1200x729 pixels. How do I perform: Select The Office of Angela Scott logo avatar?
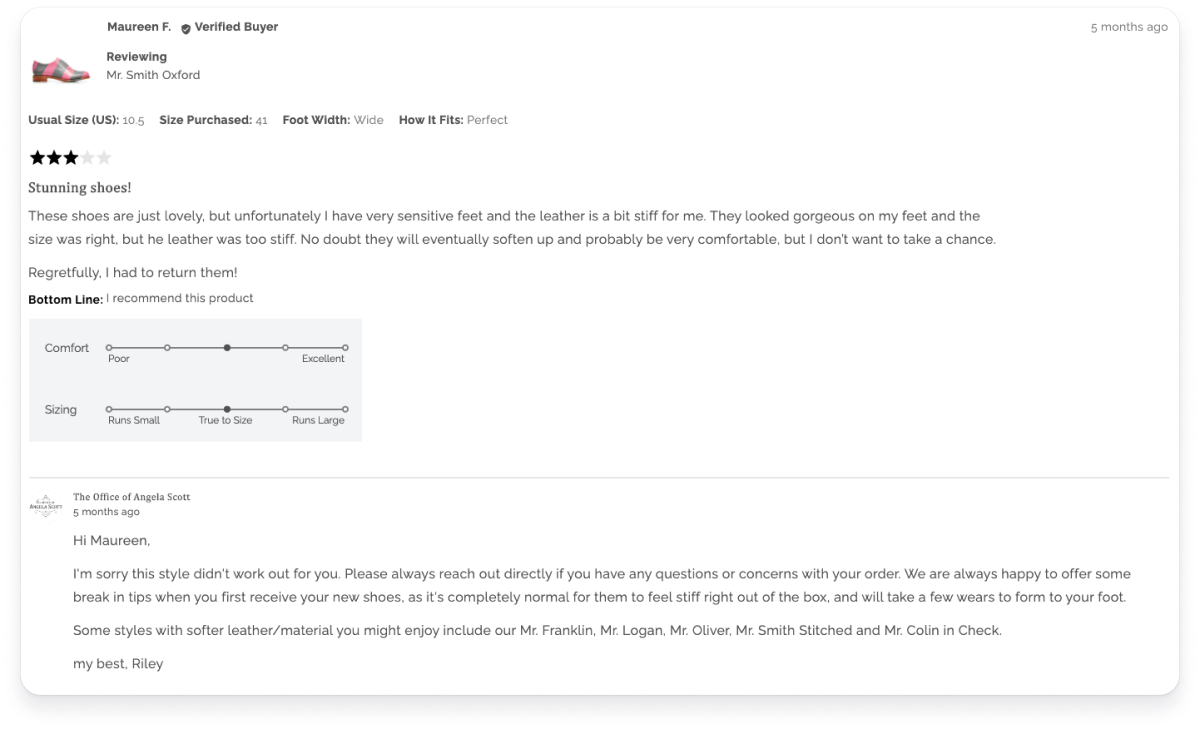45,505
